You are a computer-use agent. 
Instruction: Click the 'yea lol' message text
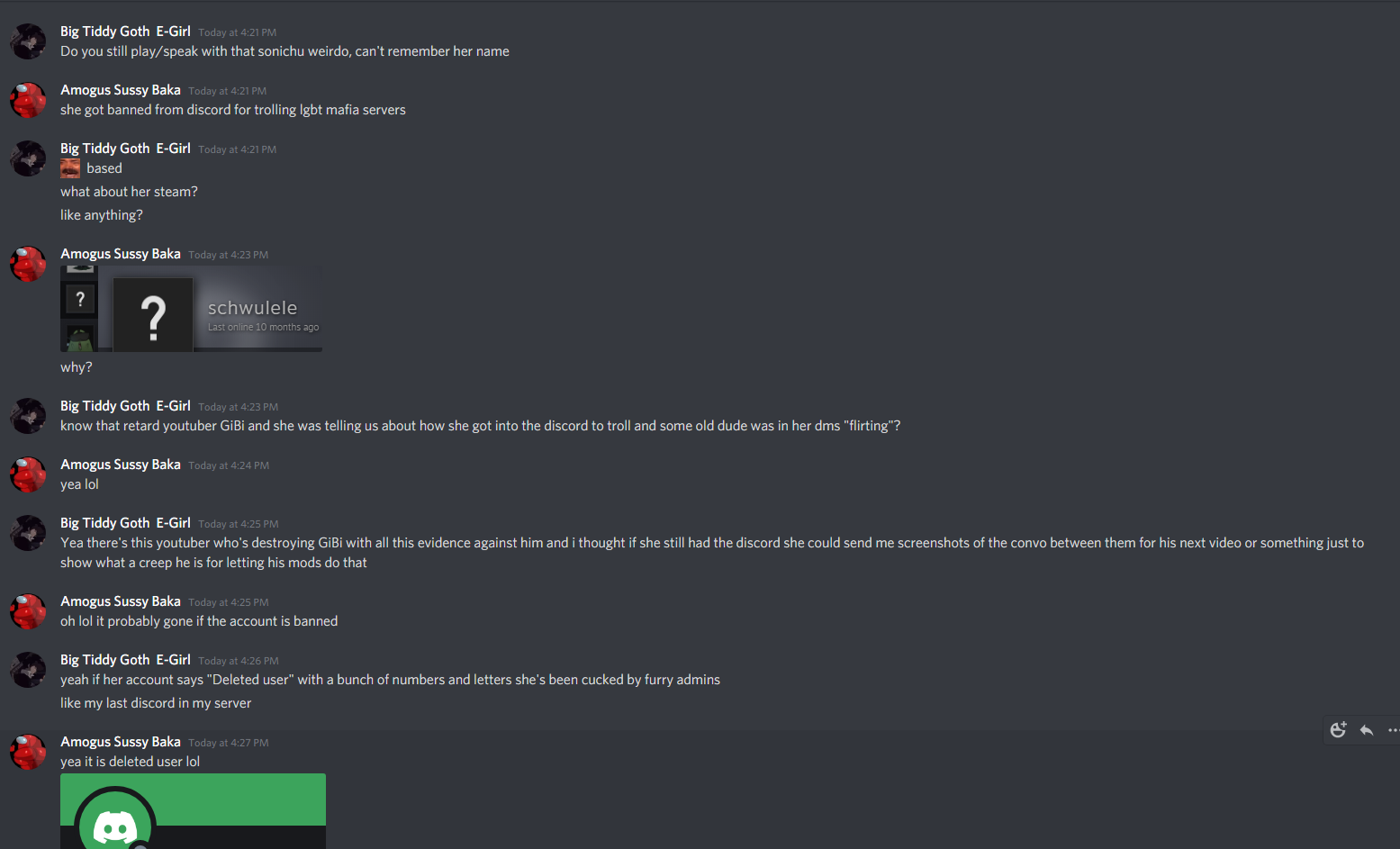click(79, 484)
